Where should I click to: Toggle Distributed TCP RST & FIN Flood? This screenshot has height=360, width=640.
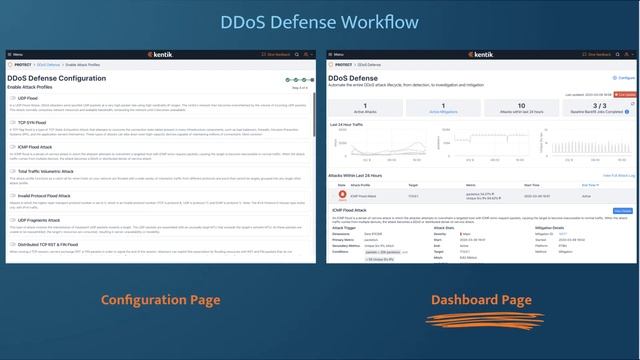tap(13, 244)
